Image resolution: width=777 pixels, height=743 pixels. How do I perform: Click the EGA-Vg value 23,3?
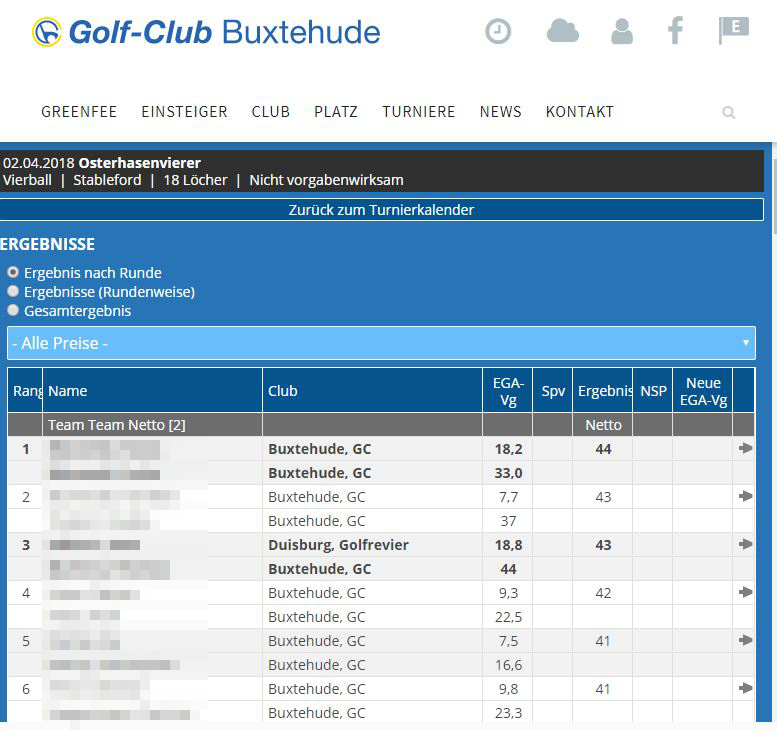click(508, 713)
